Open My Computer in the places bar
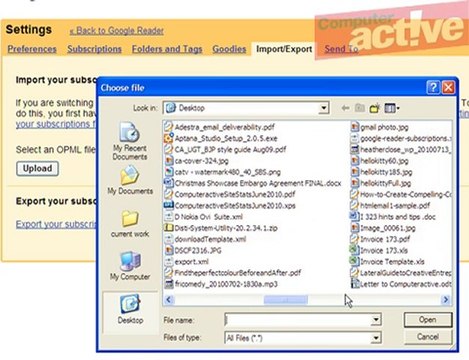The height and width of the screenshot is (360, 469). pyautogui.click(x=130, y=266)
